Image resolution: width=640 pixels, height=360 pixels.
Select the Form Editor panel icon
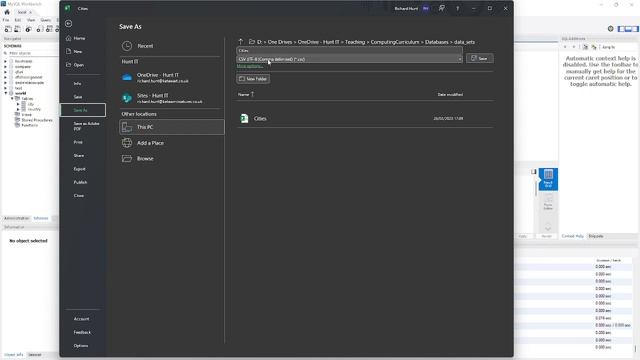click(548, 202)
